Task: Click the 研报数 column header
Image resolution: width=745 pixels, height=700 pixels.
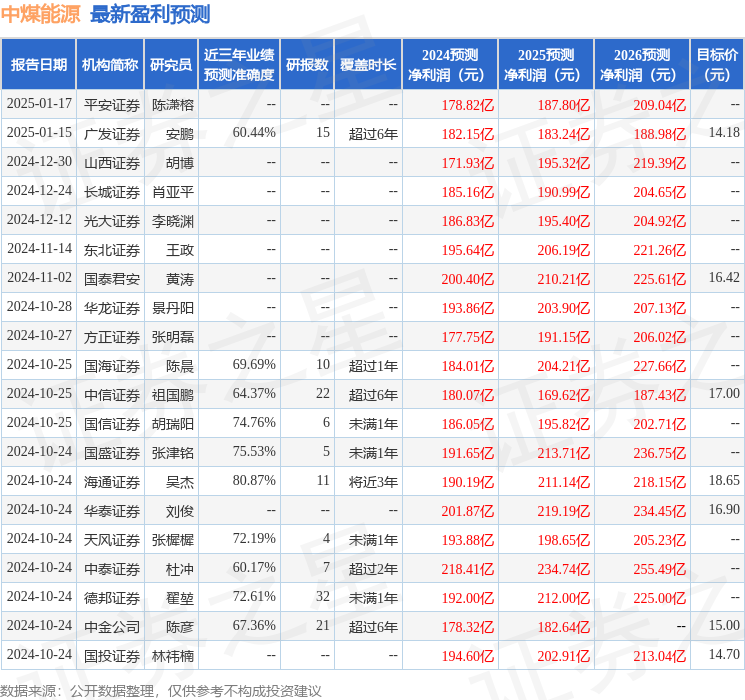Action: coord(307,65)
